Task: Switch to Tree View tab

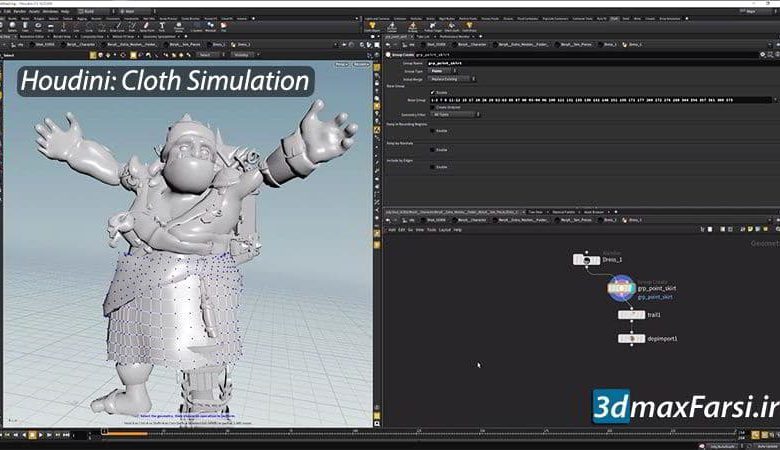Action: coord(536,212)
